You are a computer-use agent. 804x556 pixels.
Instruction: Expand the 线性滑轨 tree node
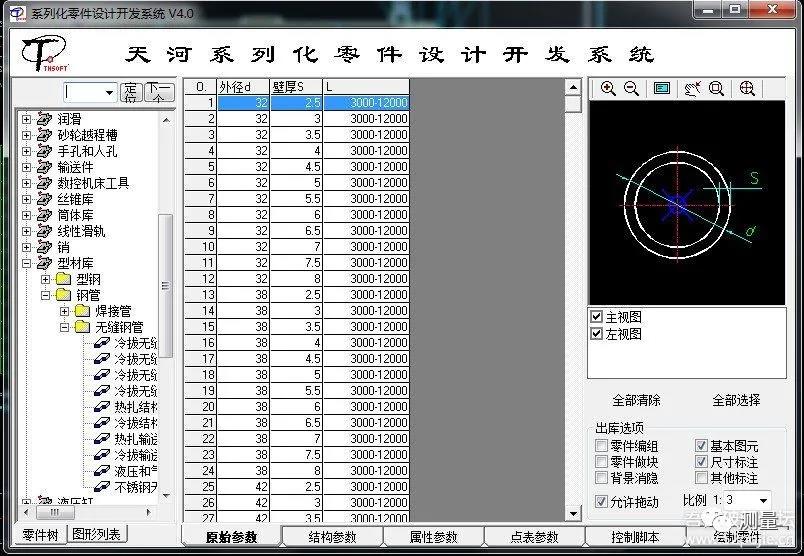(26, 231)
